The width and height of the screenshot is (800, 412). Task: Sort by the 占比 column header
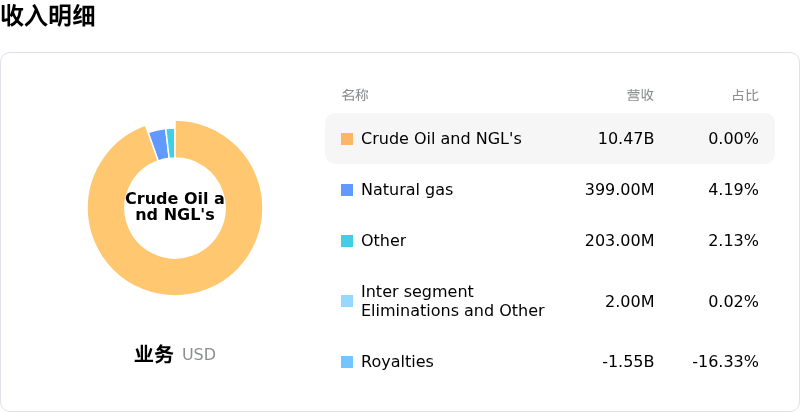[x=745, y=95]
